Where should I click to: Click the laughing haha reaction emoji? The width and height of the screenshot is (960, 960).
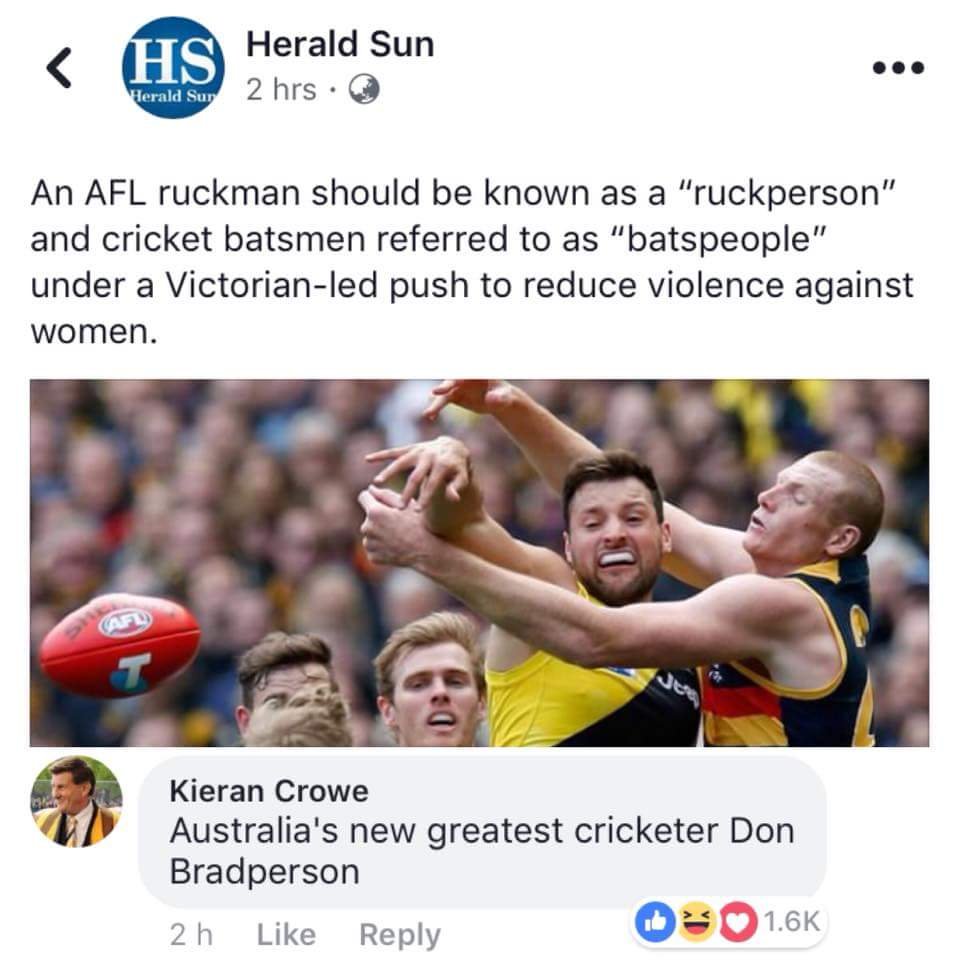tap(697, 920)
